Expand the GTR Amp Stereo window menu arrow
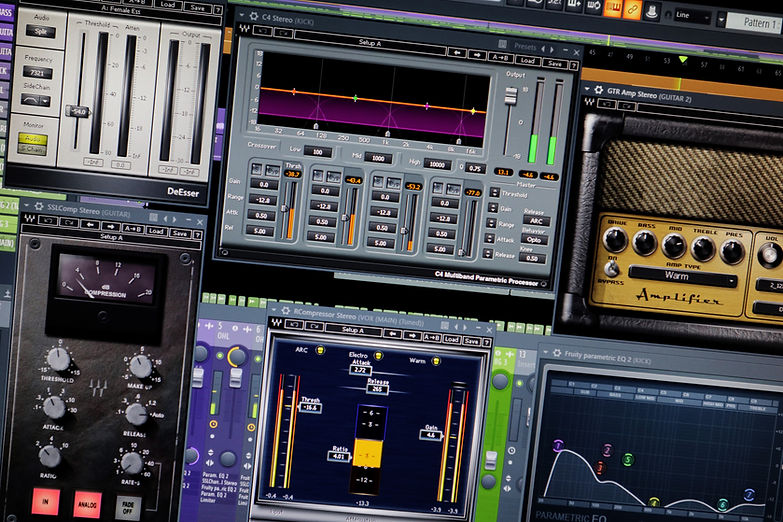 [x=587, y=89]
